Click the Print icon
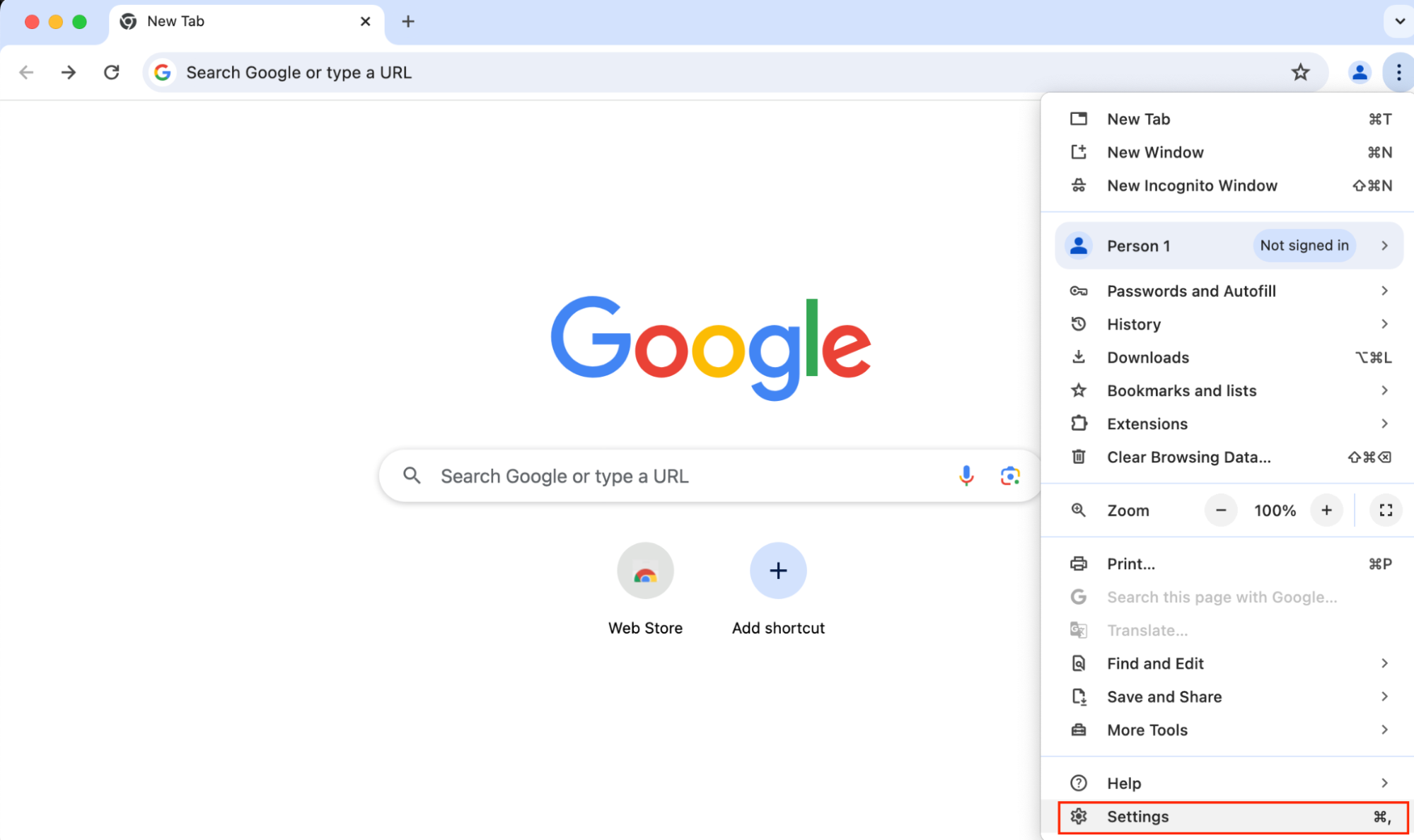Screen dimensions: 1414x840 pos(1078,563)
